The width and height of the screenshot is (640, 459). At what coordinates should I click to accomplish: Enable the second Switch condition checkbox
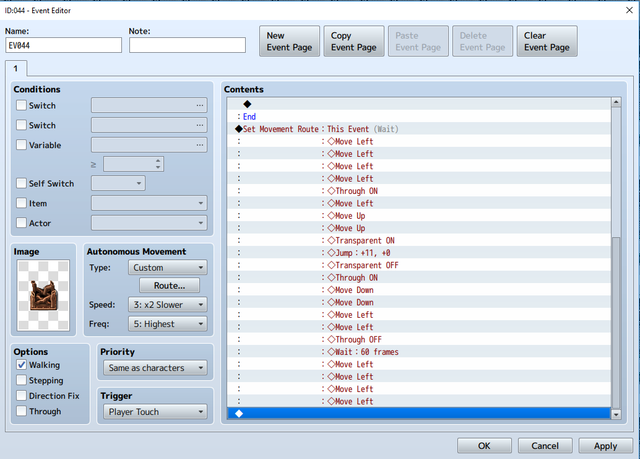click(x=21, y=125)
